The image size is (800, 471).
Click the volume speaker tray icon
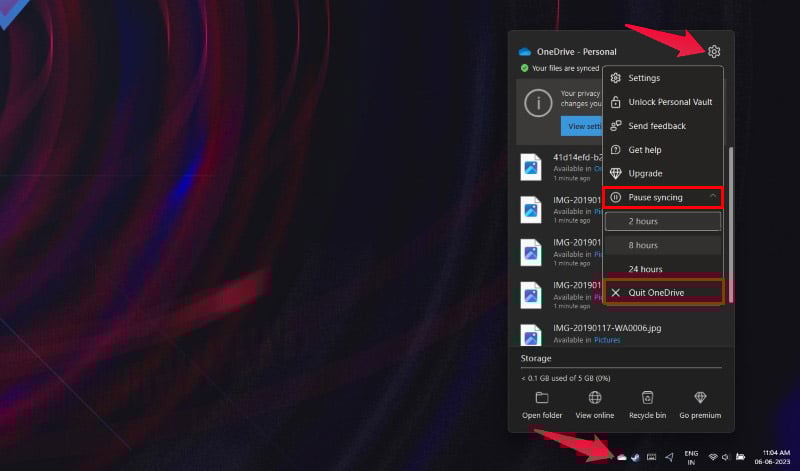tap(725, 457)
